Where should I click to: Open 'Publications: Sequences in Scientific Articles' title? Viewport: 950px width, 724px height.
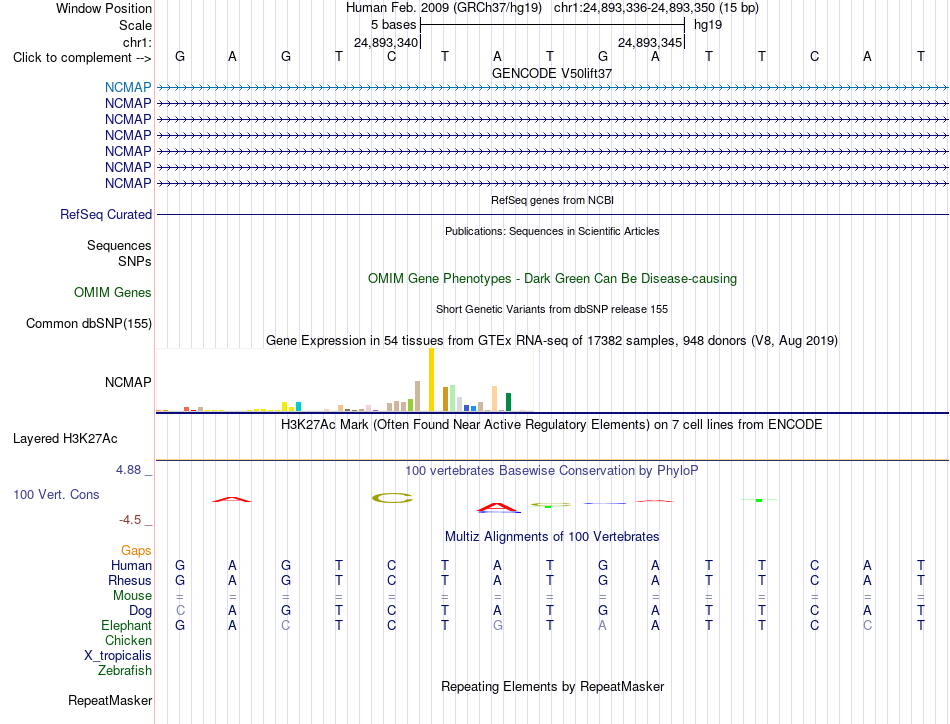tap(552, 231)
